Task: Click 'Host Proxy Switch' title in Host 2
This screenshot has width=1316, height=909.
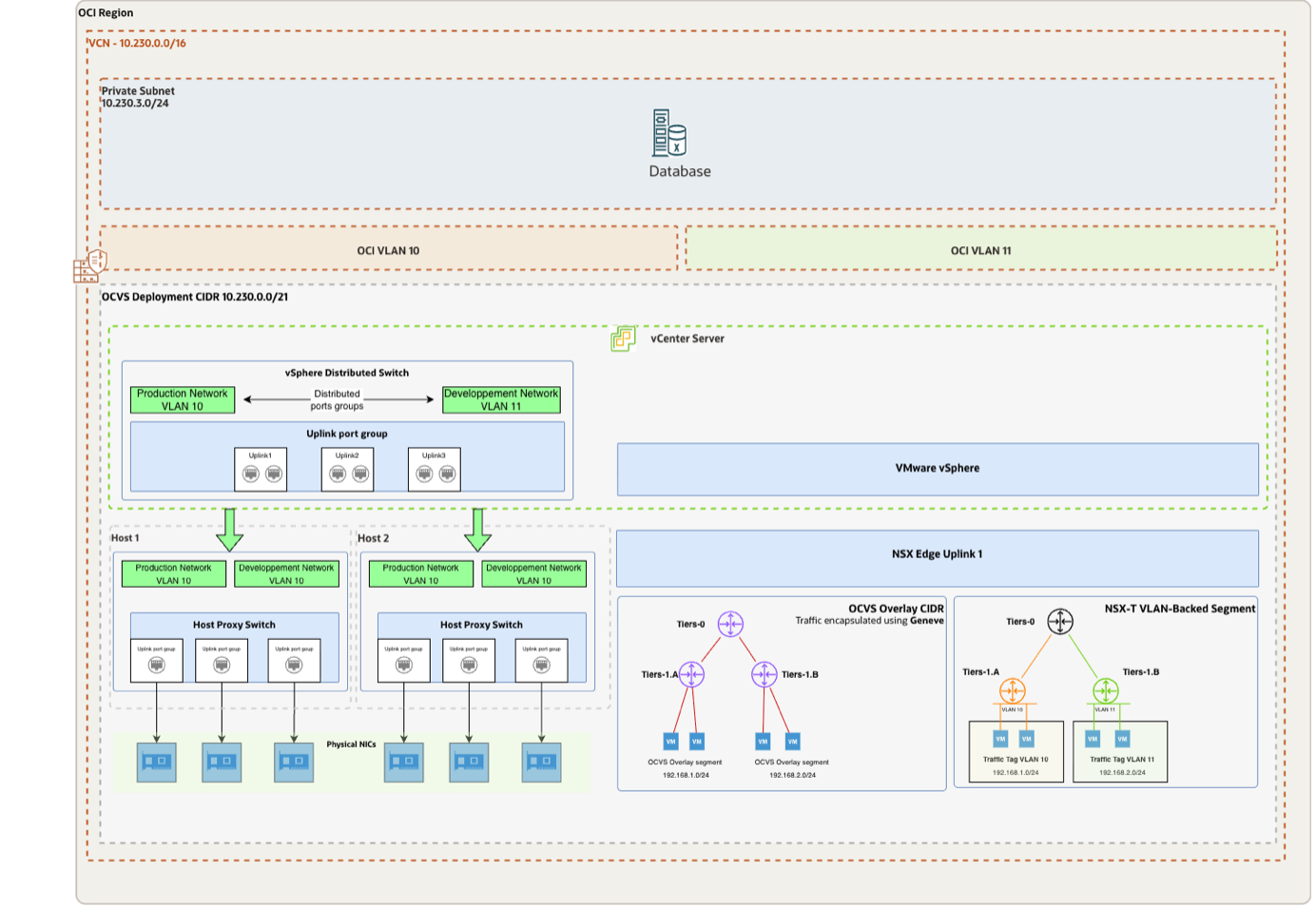Action: 481,625
